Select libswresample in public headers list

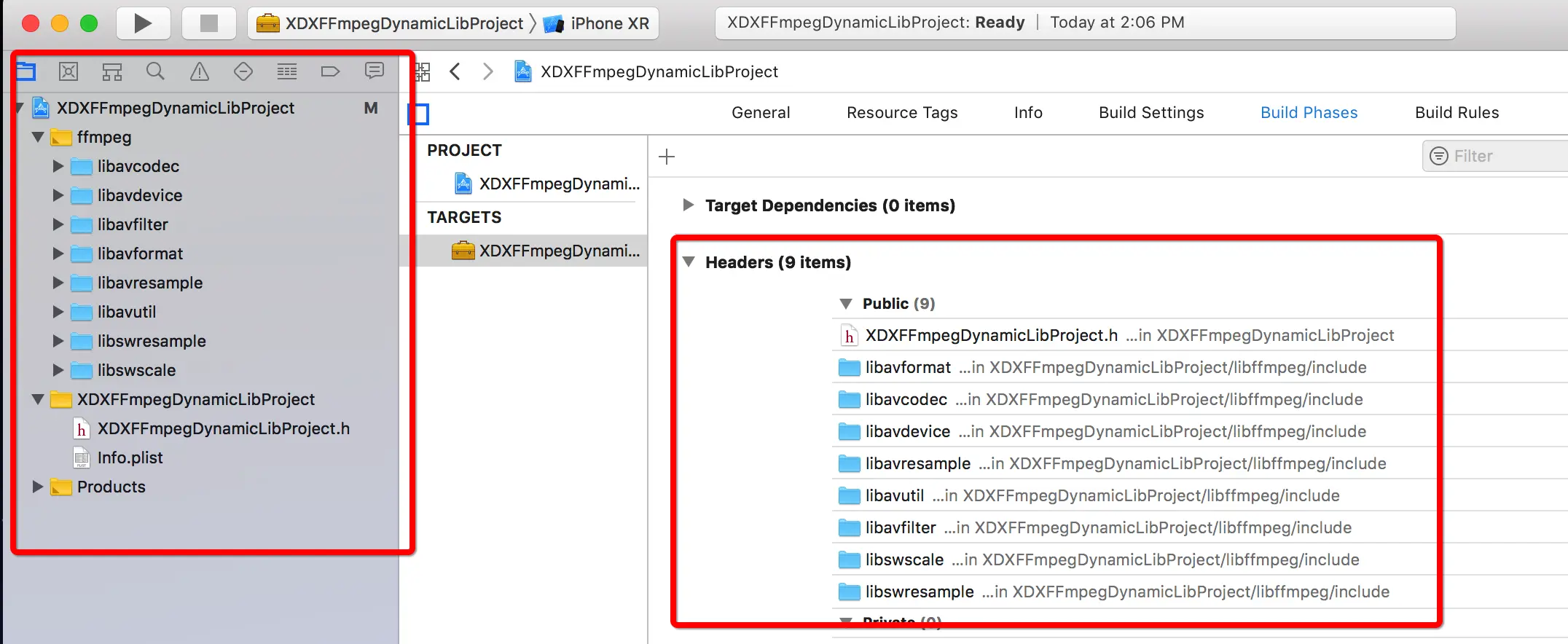(x=1134, y=592)
